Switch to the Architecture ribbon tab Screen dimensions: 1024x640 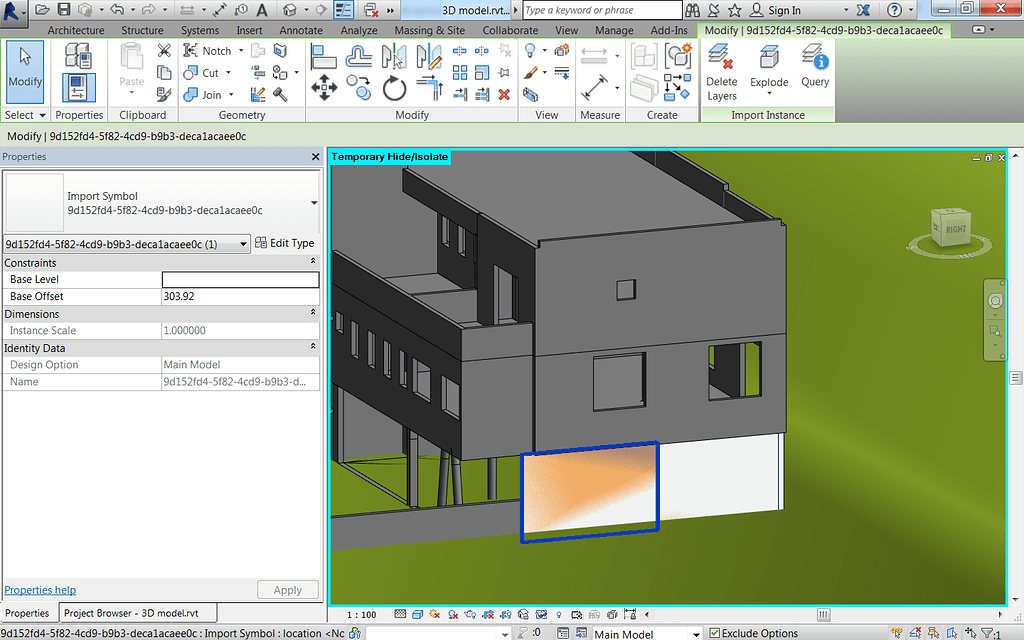[x=78, y=30]
